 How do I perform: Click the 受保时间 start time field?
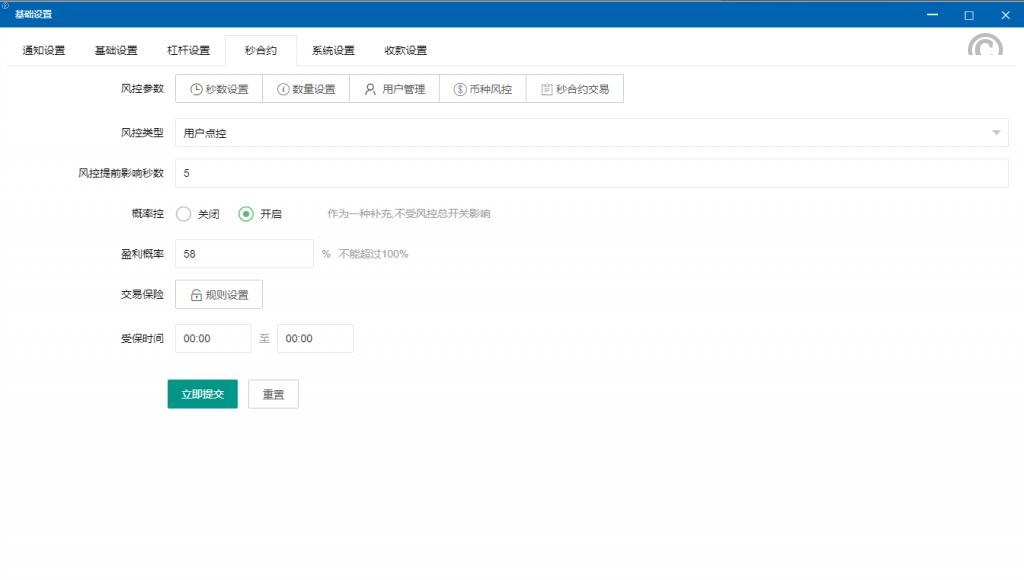[213, 339]
